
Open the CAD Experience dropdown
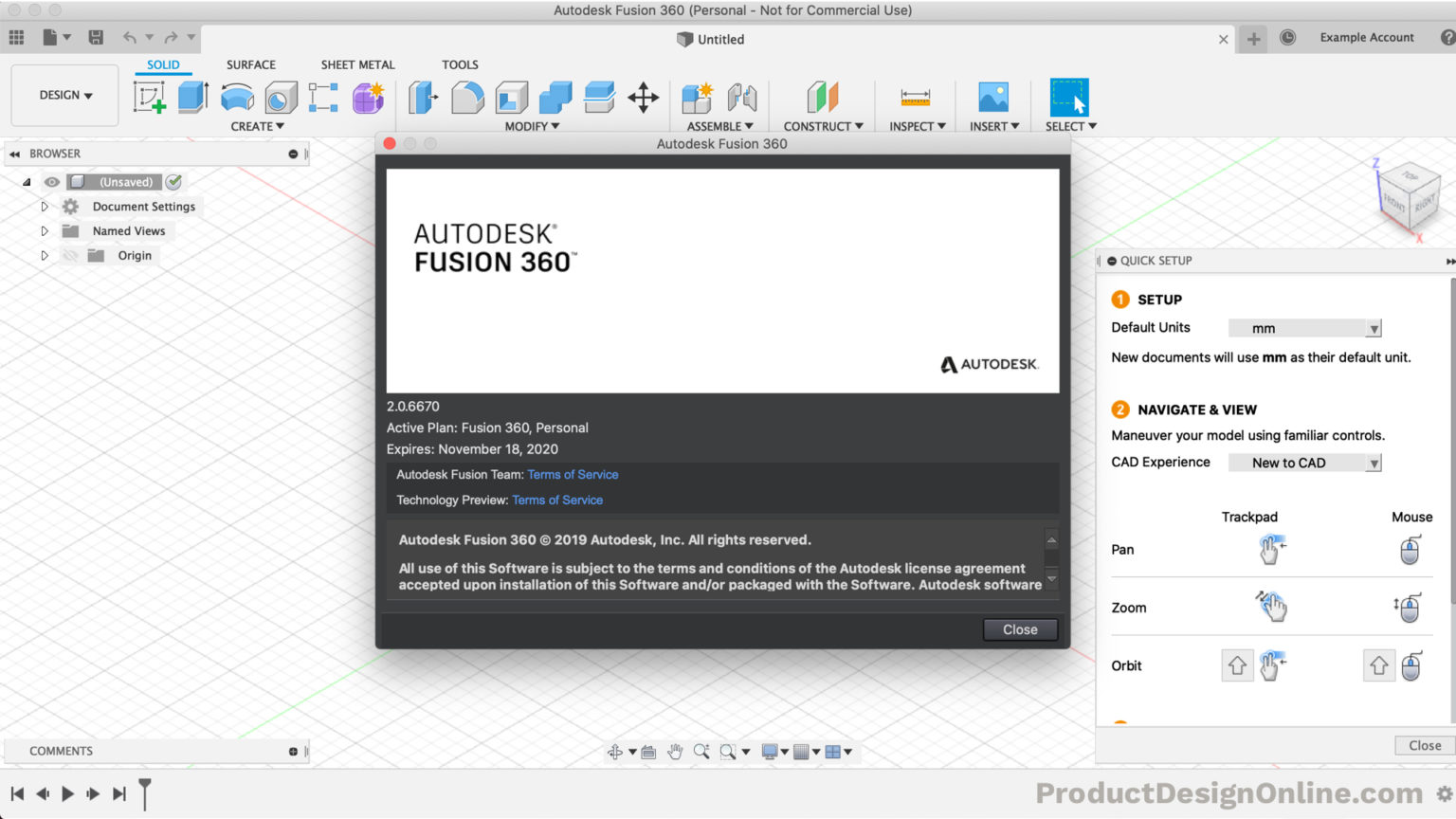pos(1374,462)
